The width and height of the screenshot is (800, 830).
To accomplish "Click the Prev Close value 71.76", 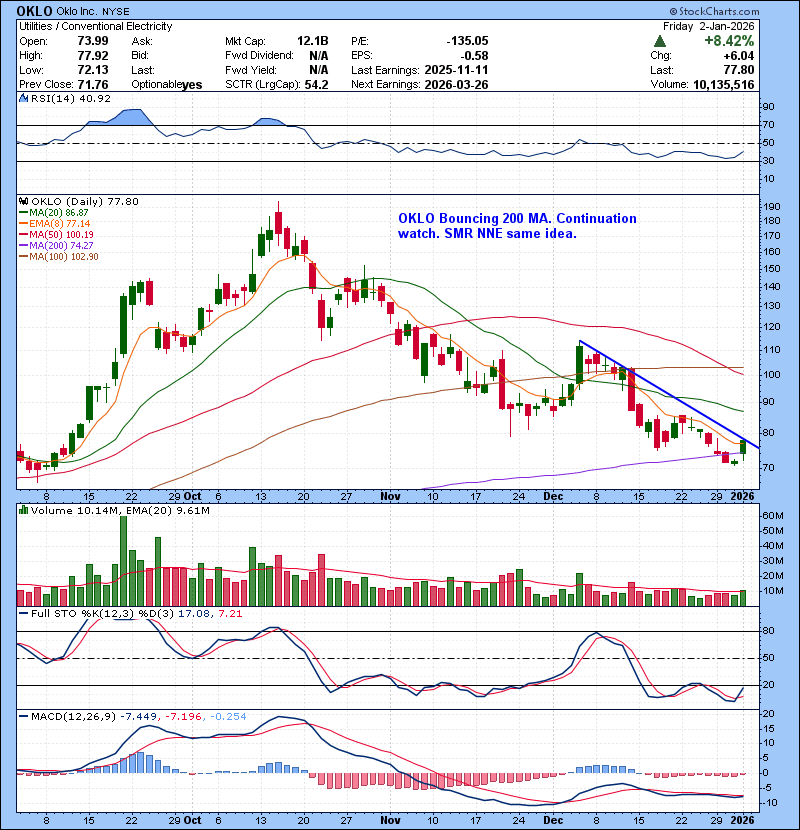I will pyautogui.click(x=93, y=85).
